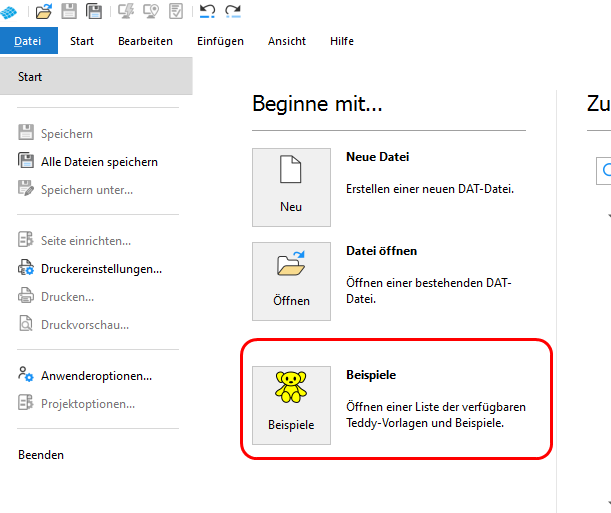Click the Öffnen folder button
Viewport: 611px width, 513px height.
pos(291,280)
